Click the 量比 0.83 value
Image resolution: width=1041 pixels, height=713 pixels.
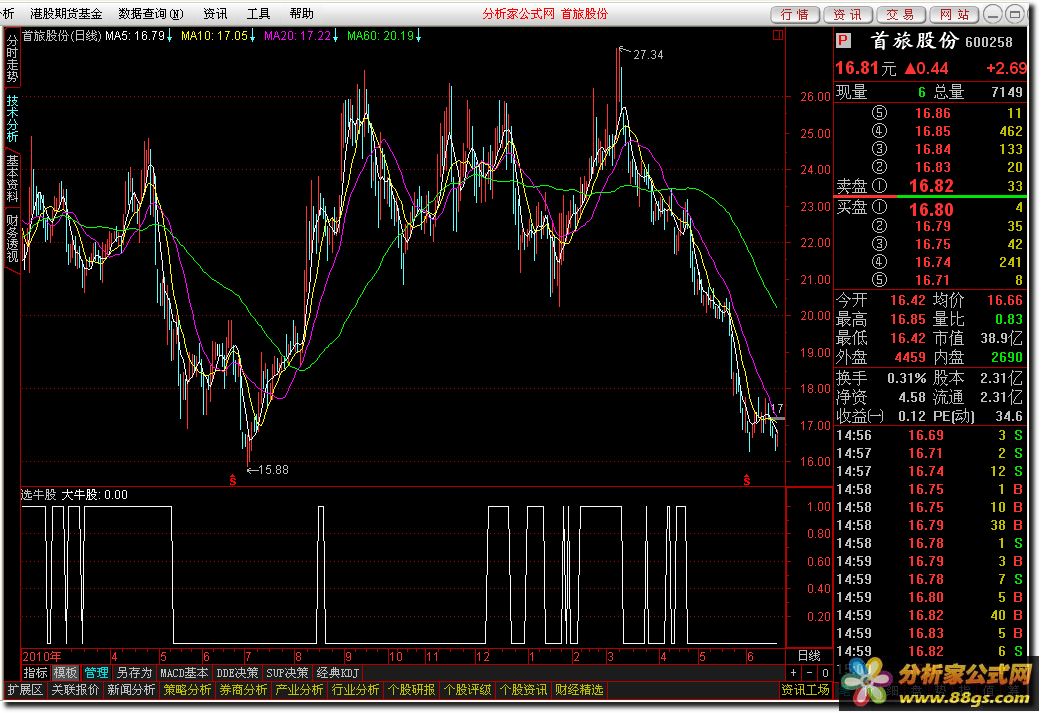1008,319
